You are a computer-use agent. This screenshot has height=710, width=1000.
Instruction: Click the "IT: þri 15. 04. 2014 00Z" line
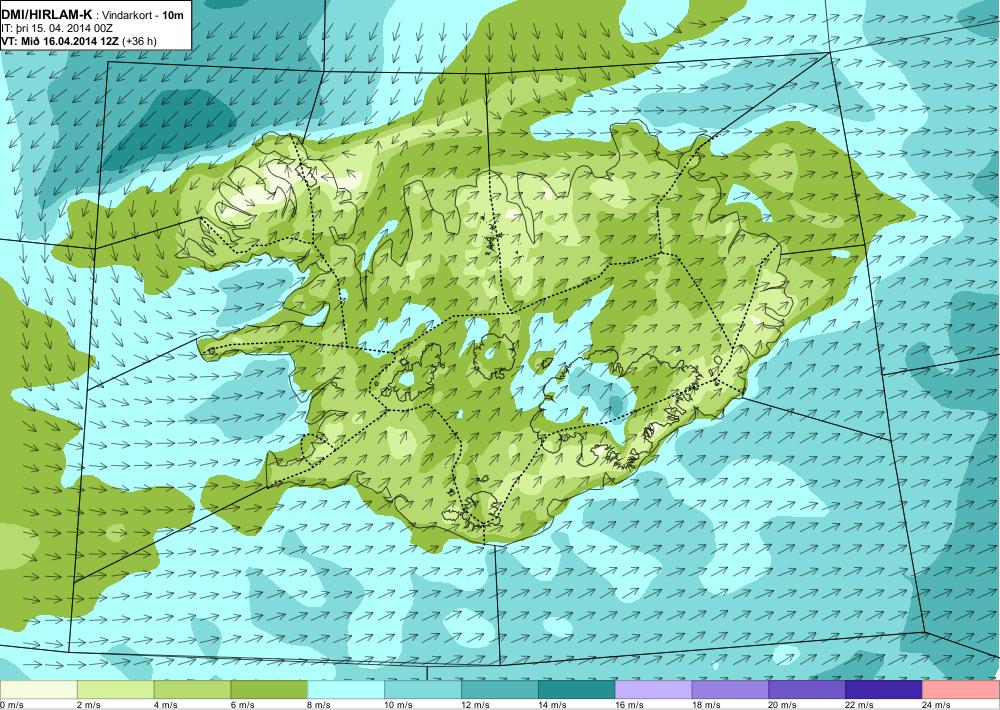click(x=57, y=28)
